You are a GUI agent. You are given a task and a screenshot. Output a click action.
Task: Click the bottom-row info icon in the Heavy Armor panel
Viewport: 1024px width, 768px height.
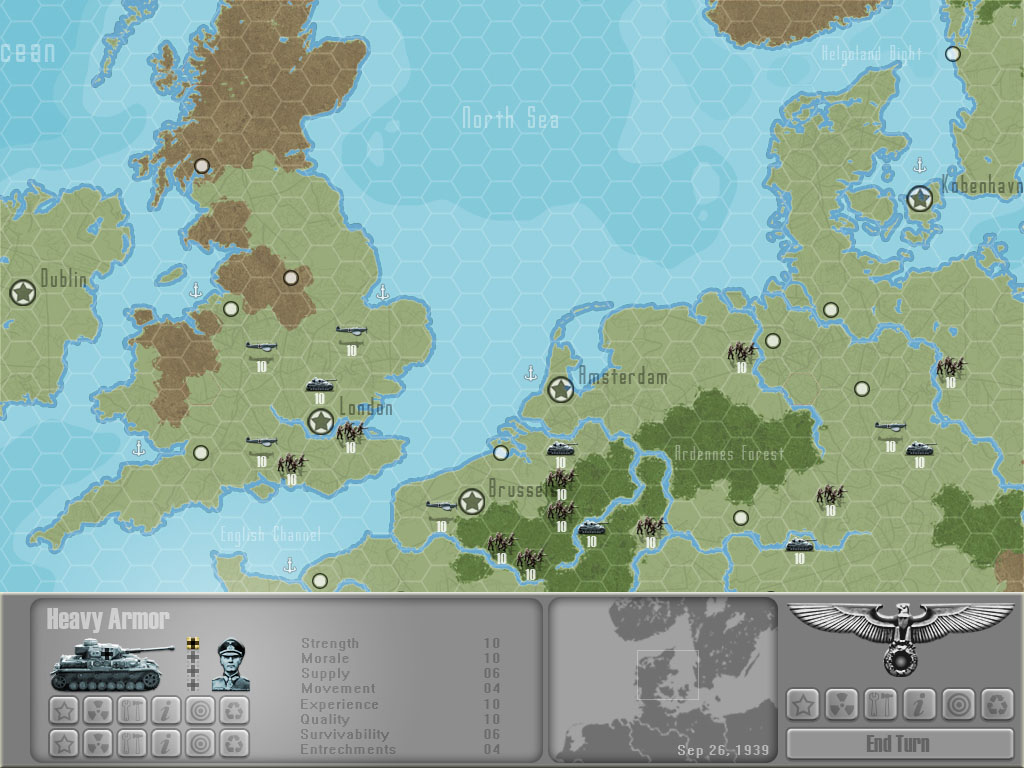pos(166,743)
